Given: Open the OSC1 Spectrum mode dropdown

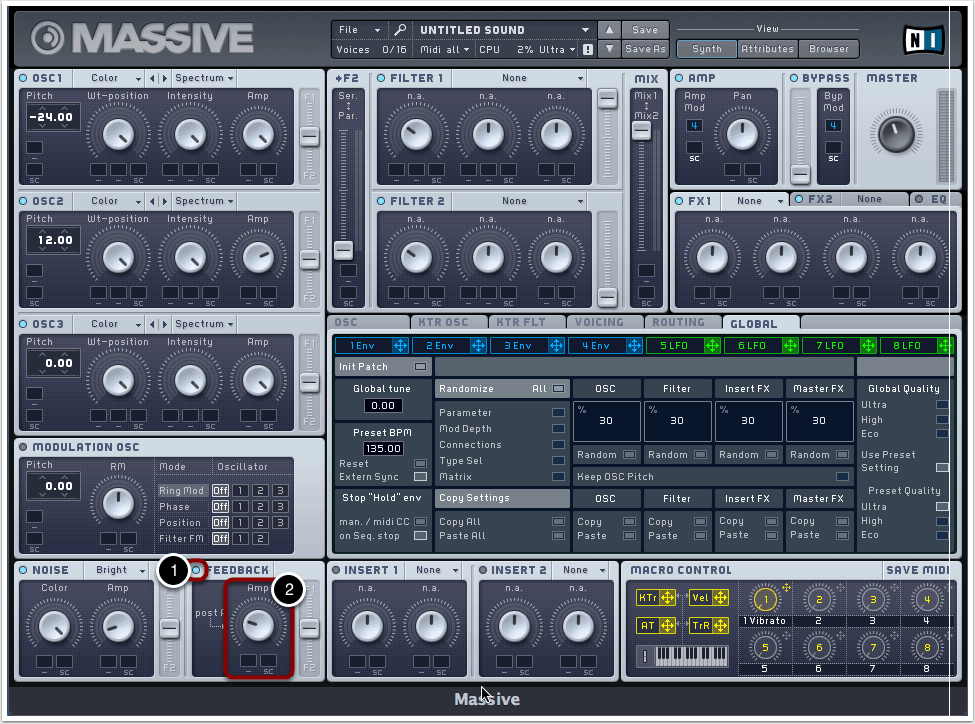Looking at the screenshot, I should [x=204, y=78].
